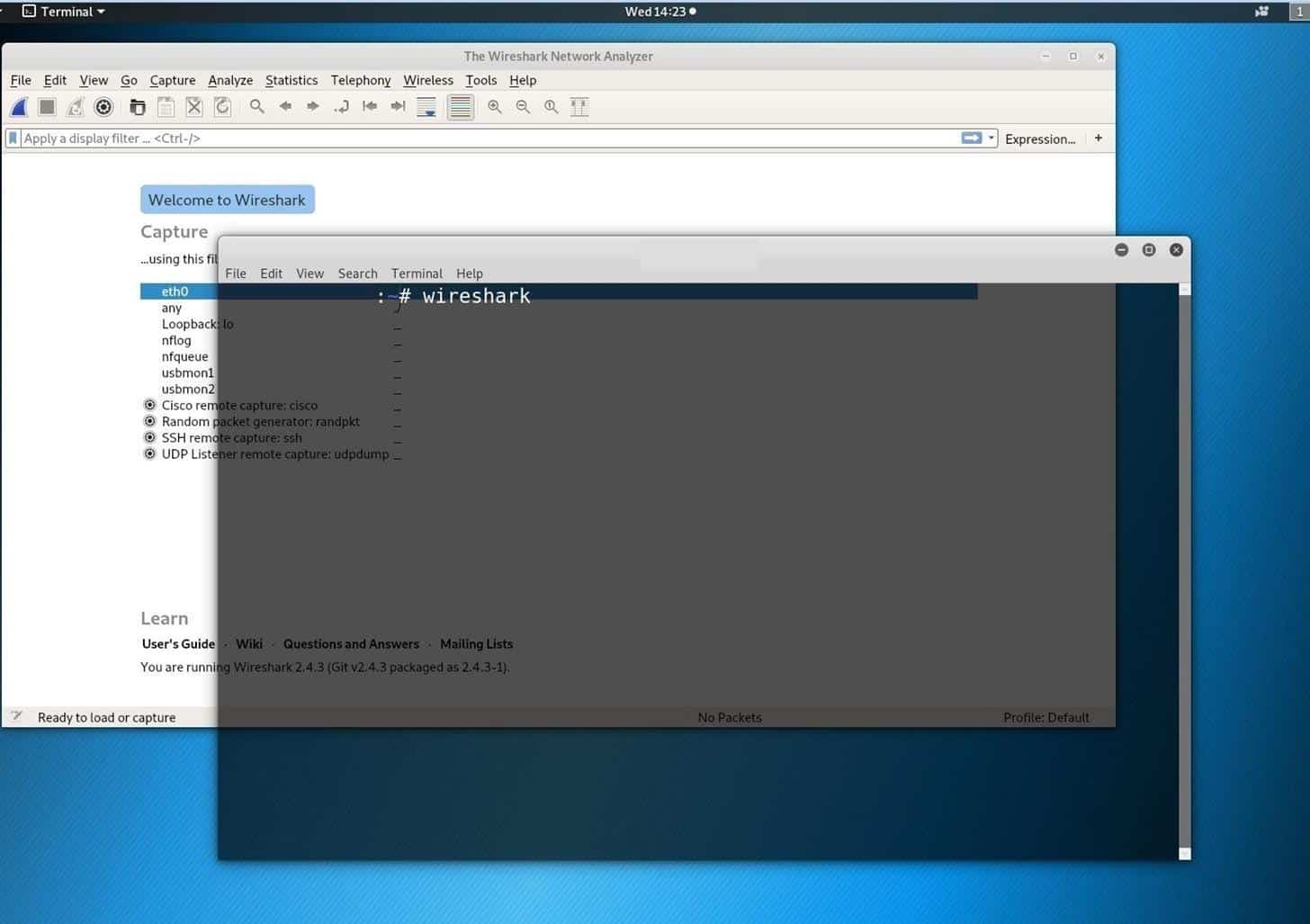This screenshot has height=924, width=1310.
Task: Open the Wireless menu
Action: tap(428, 80)
